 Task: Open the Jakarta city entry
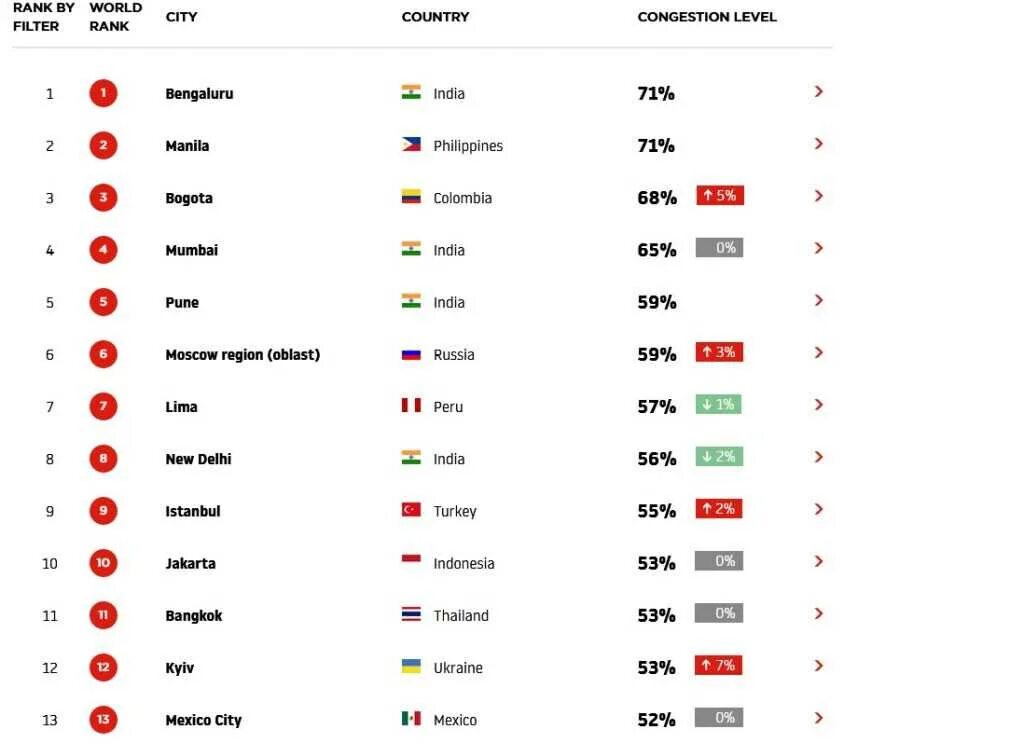(x=190, y=563)
